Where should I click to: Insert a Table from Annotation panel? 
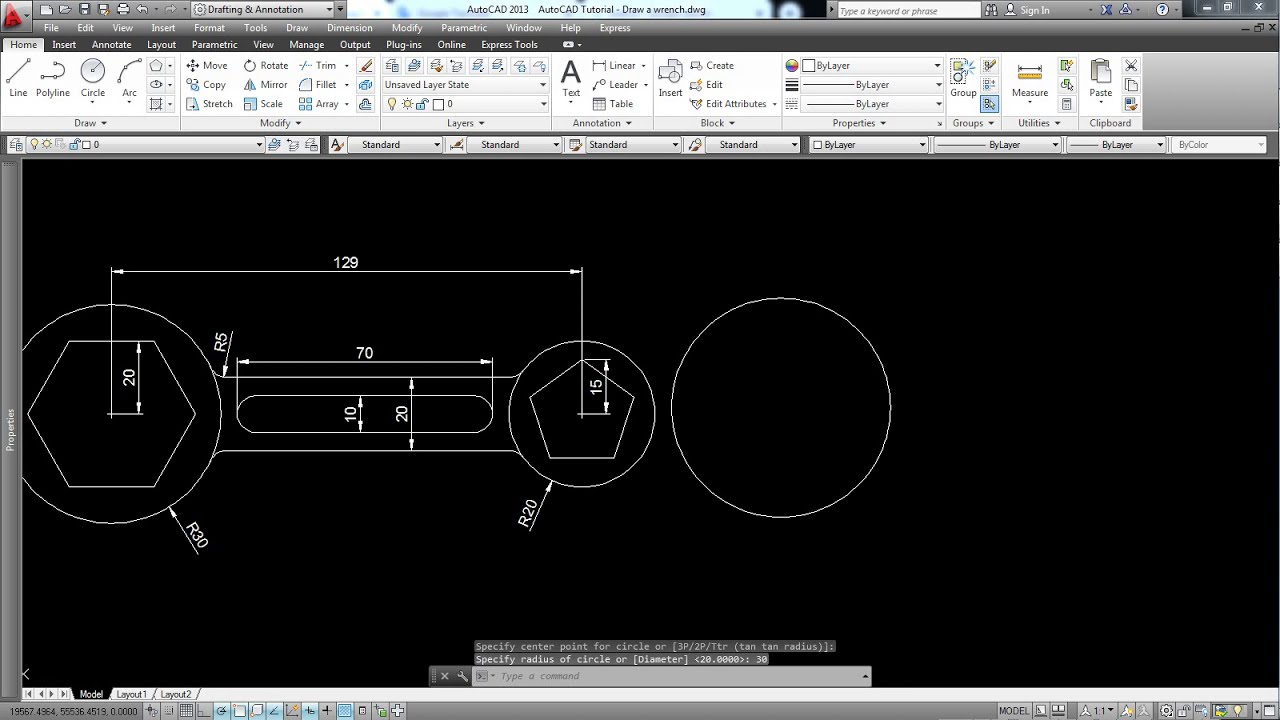click(613, 104)
